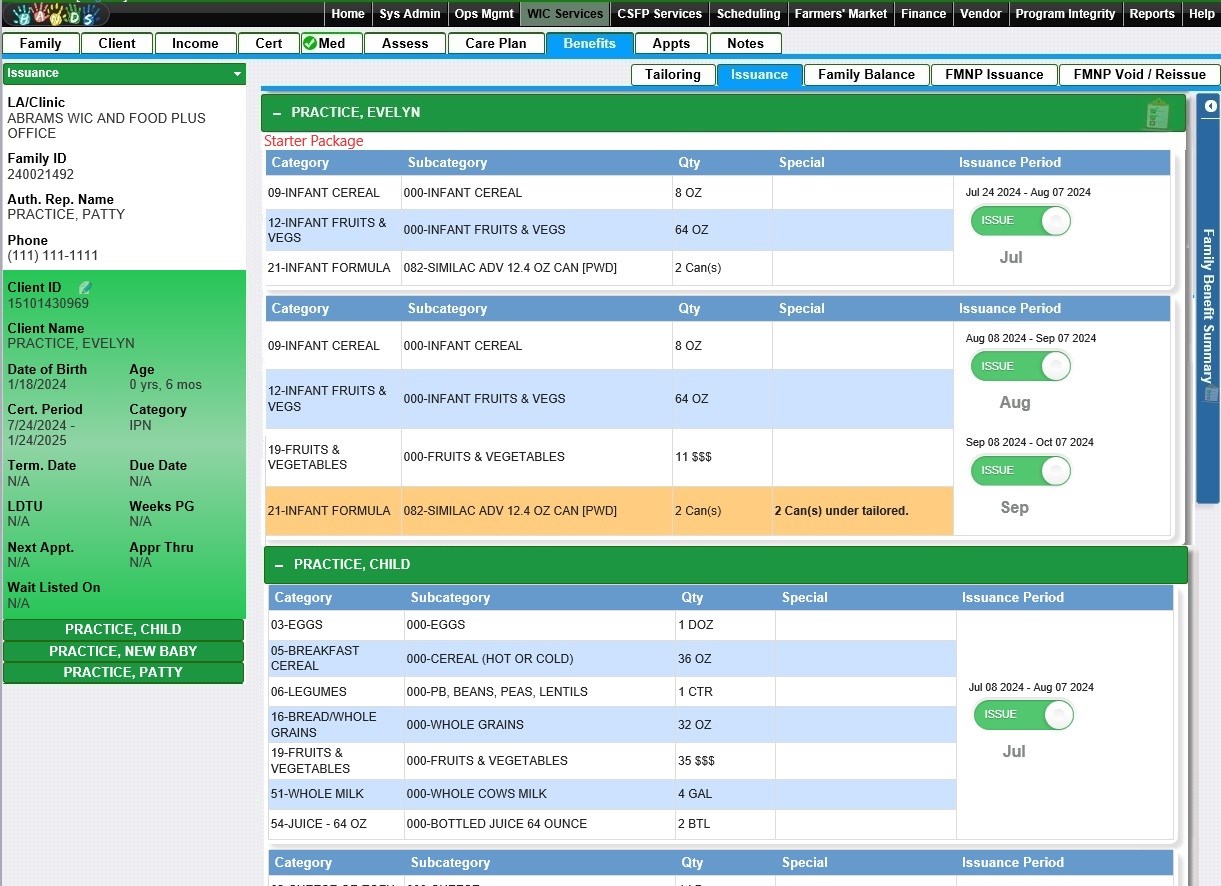Open the Tailoring sub-tab
The width and height of the screenshot is (1221, 886).
672,75
